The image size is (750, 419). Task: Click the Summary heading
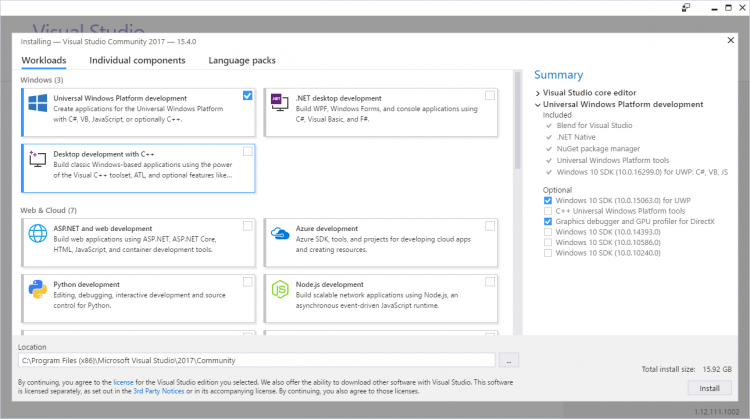pos(559,75)
